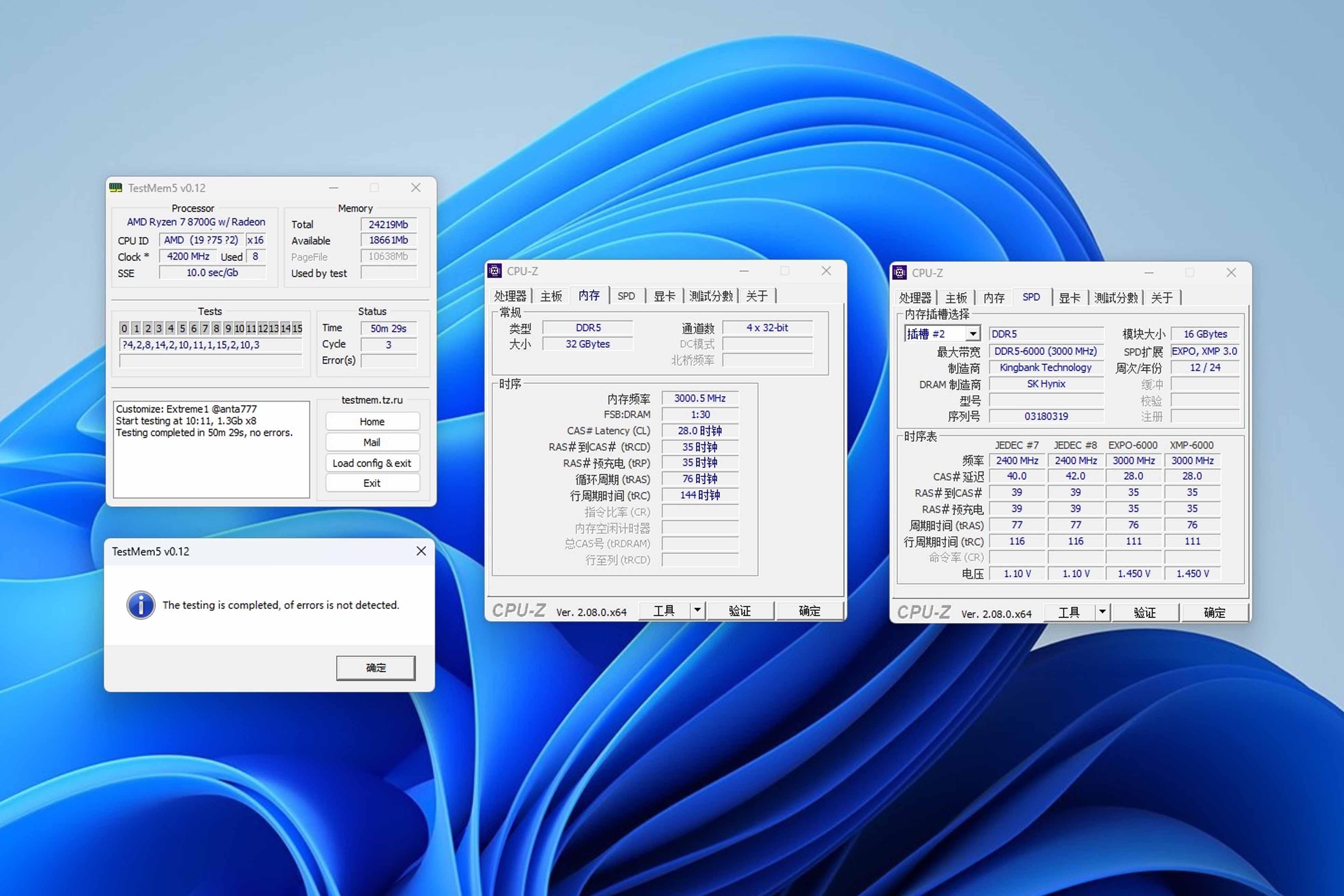1344x896 pixels.
Task: Click the FSB:DRAM 1:30 value
Action: [x=700, y=414]
